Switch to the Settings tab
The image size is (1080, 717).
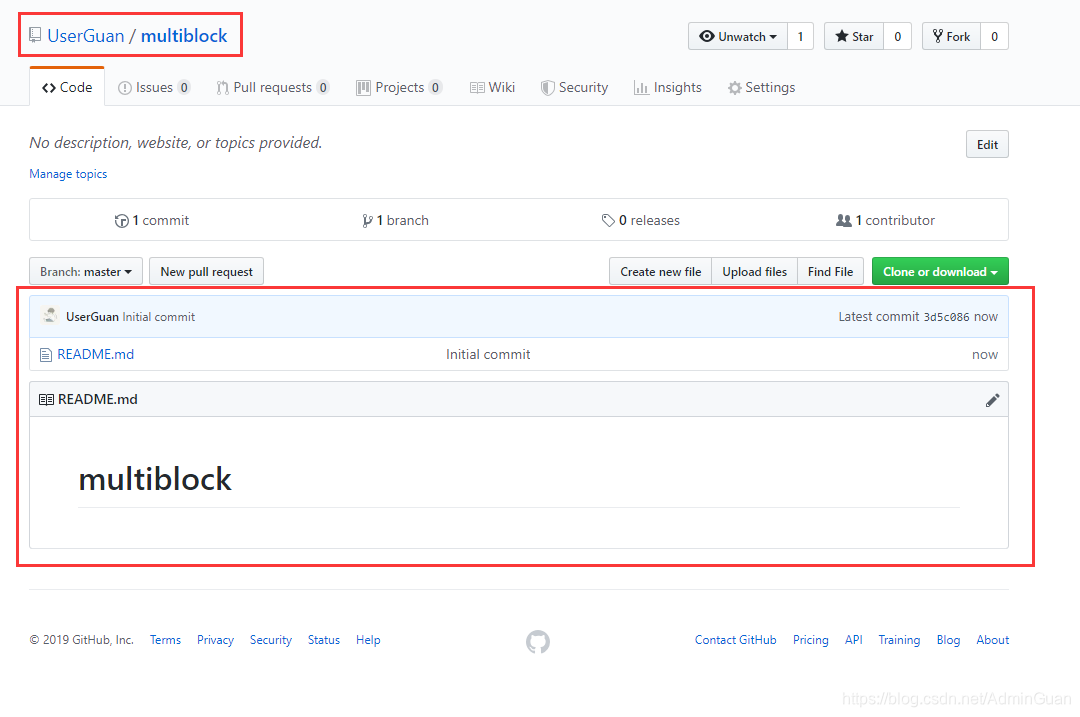[x=762, y=87]
